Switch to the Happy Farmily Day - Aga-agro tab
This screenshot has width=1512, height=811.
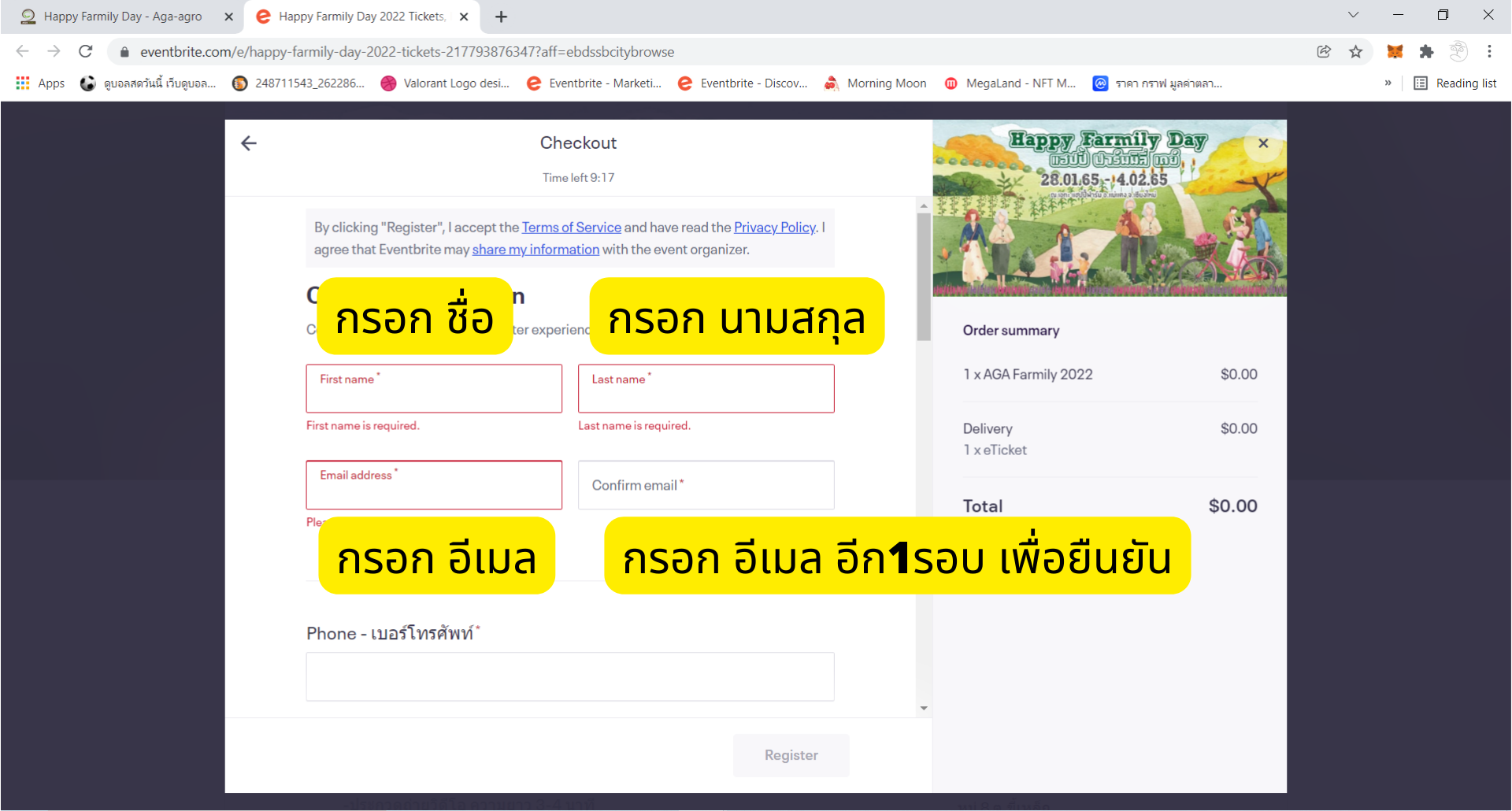[x=122, y=17]
